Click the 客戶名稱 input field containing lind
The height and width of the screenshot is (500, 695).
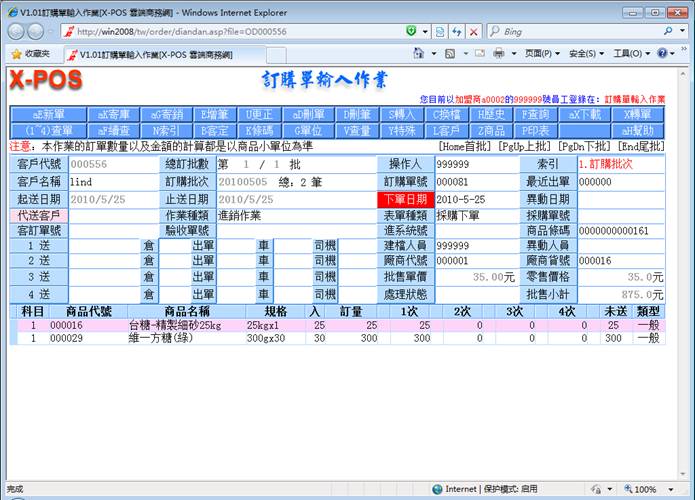(x=112, y=181)
